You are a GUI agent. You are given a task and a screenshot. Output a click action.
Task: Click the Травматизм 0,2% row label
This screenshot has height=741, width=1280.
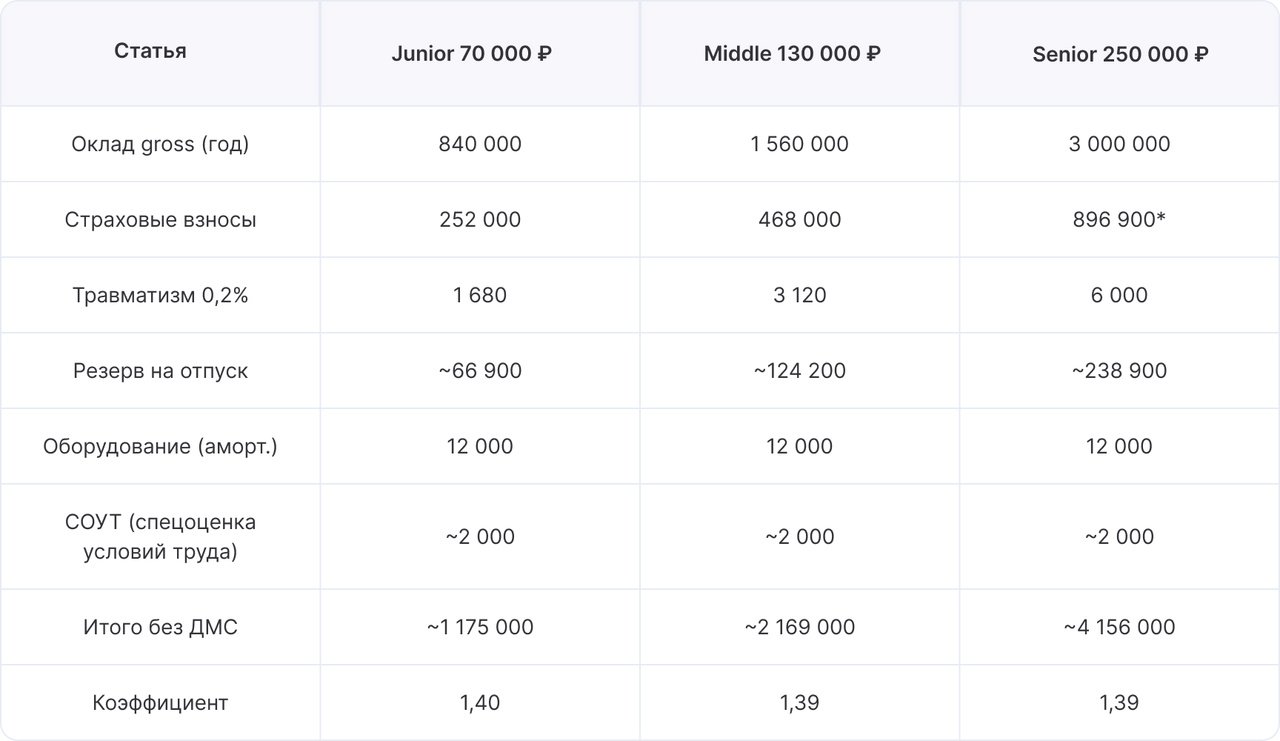coord(160,295)
